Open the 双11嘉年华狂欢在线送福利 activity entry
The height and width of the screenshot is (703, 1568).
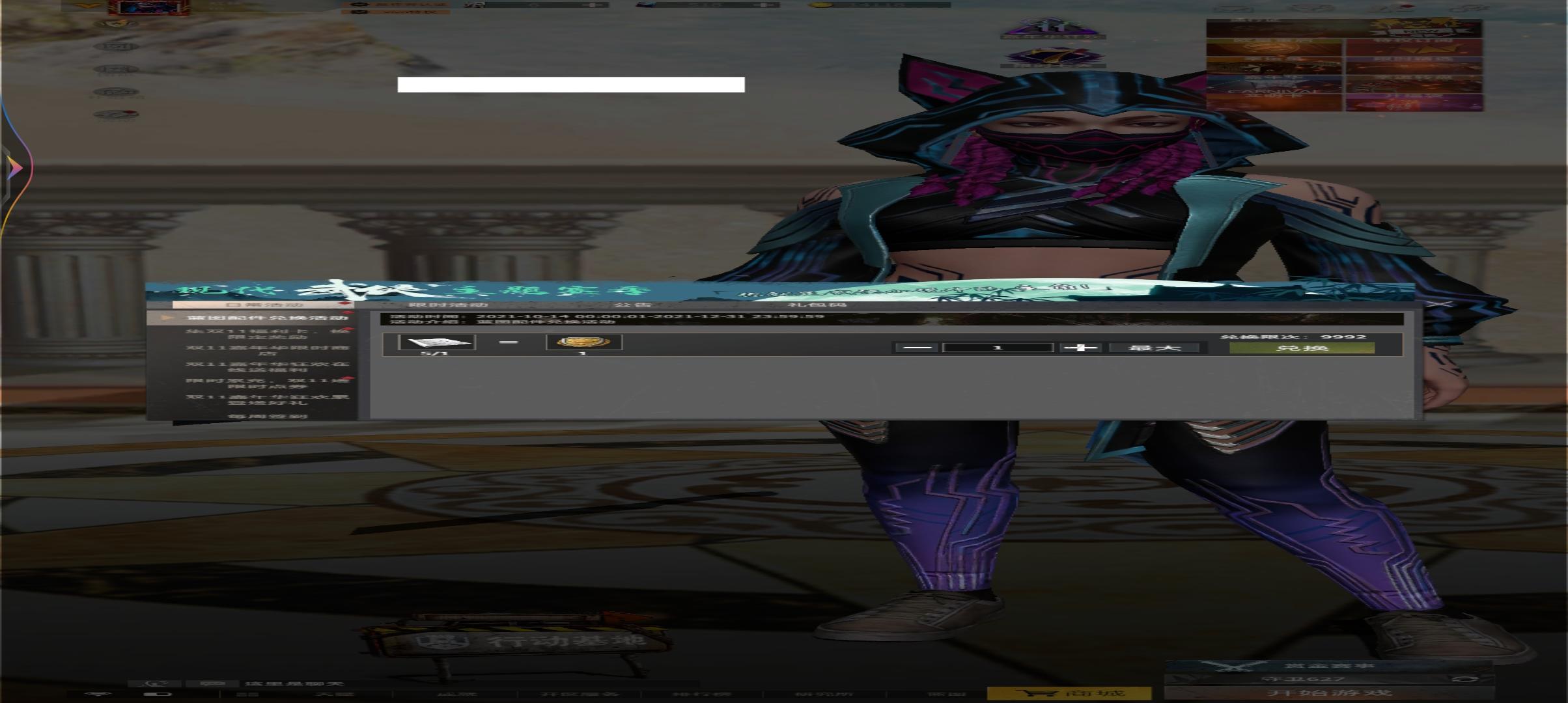click(267, 366)
